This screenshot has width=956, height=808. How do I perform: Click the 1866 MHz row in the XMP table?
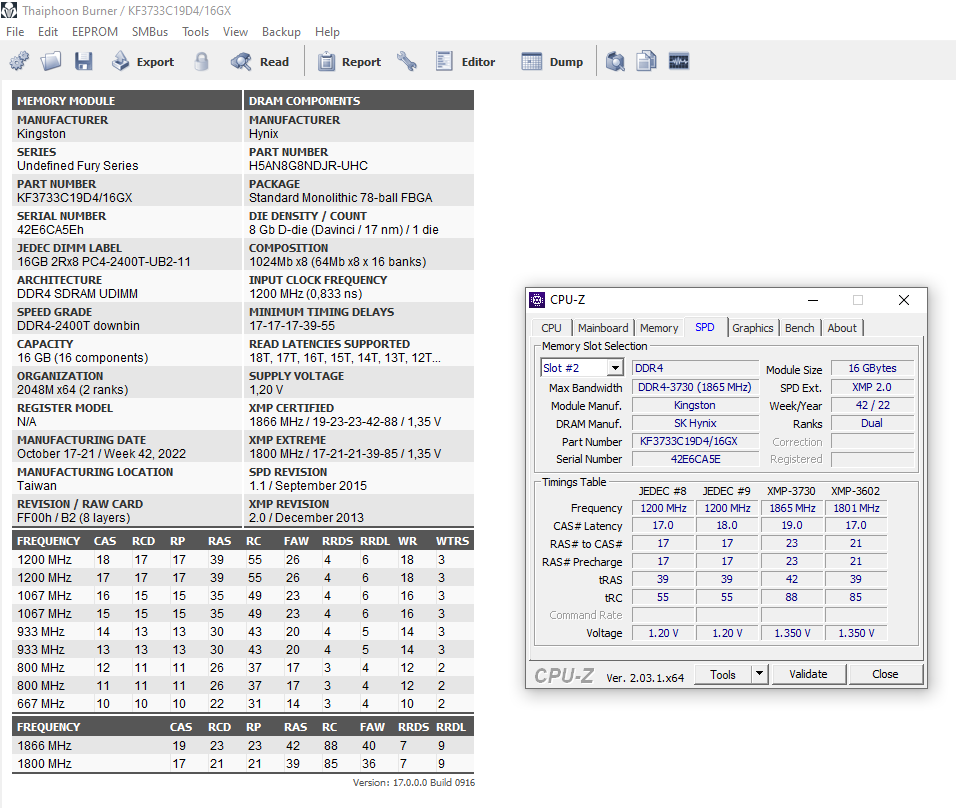coord(243,746)
